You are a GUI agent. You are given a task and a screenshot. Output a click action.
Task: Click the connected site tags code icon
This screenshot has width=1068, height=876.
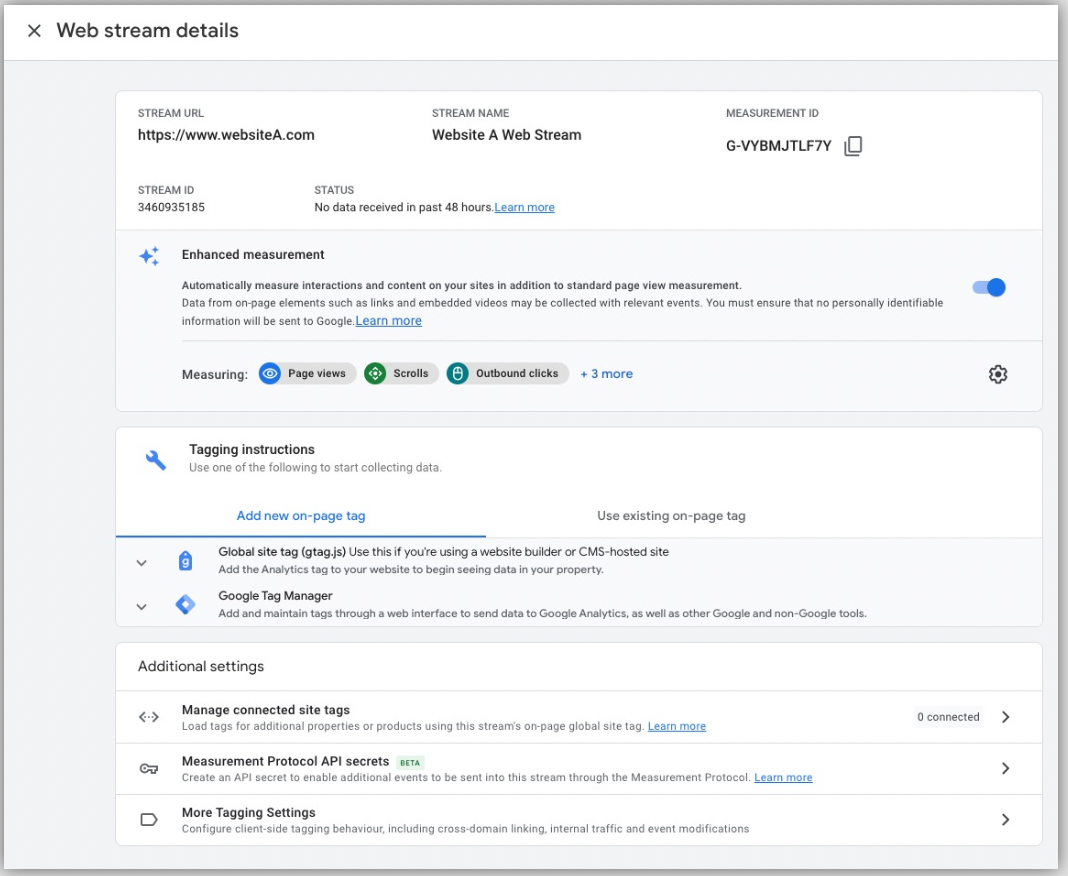149,717
